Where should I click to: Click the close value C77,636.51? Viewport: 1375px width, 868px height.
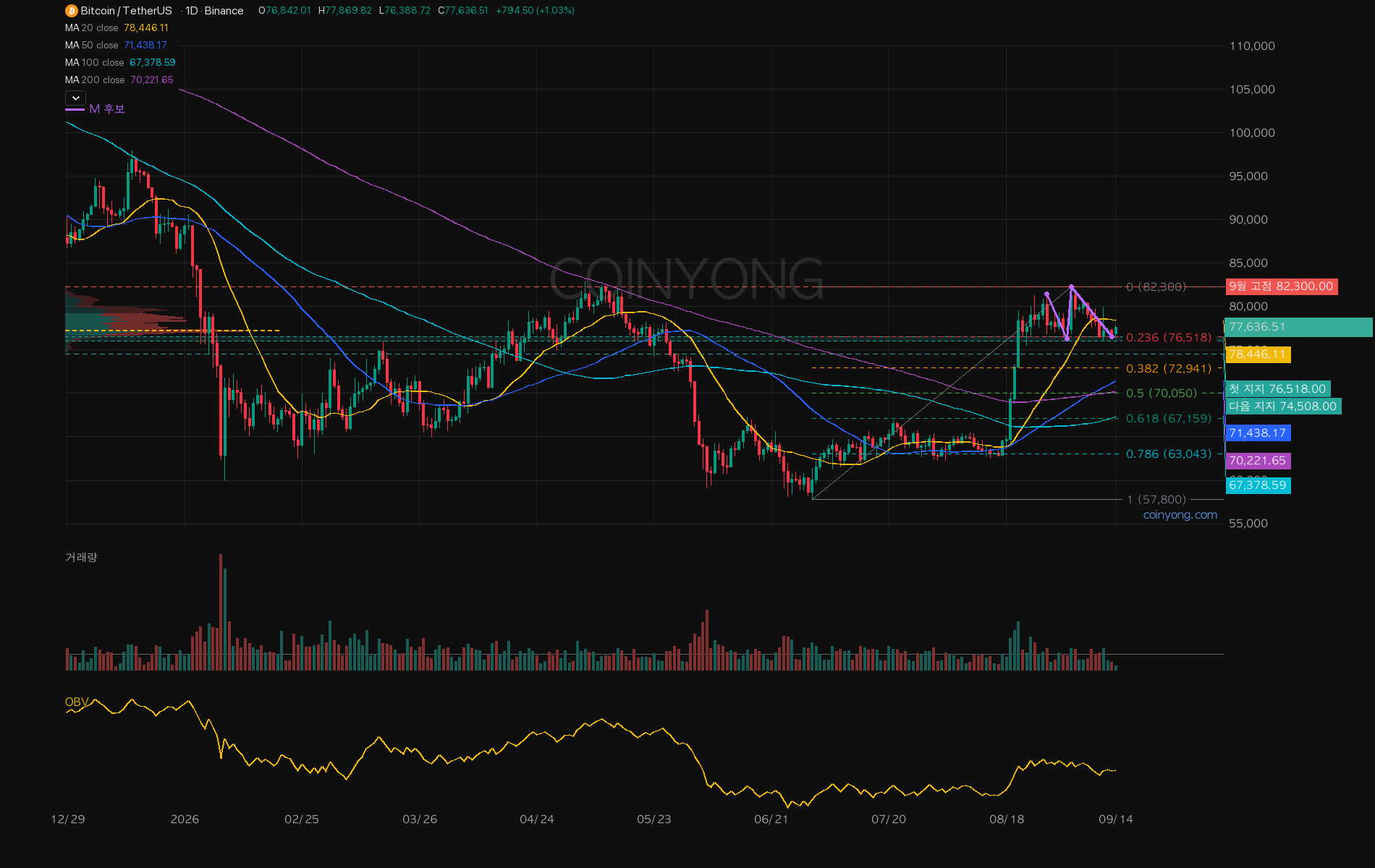coord(463,11)
